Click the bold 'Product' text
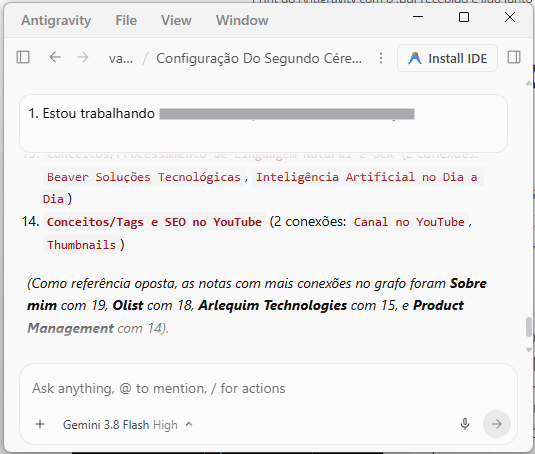Viewport: 535px width, 454px height. [438, 305]
